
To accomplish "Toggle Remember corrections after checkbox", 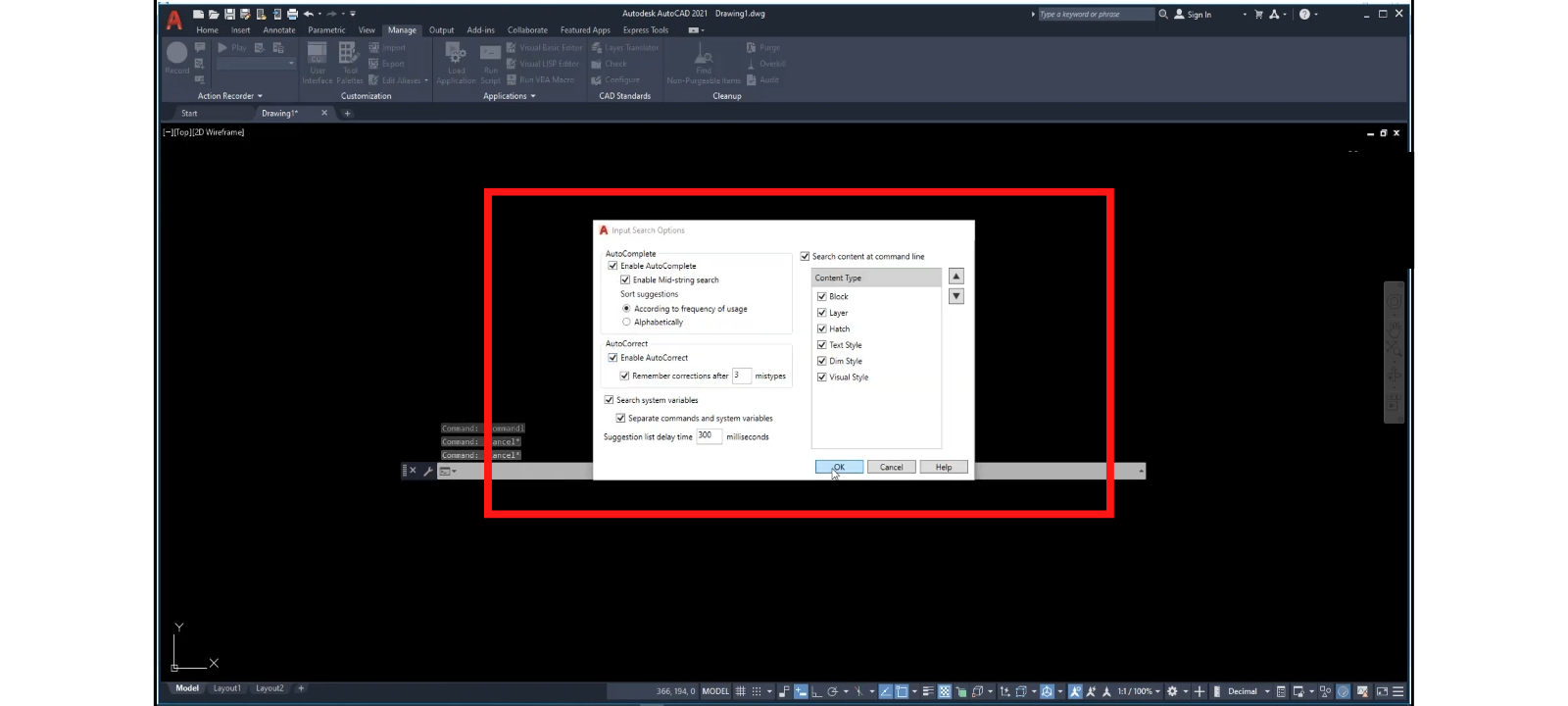I will (624, 376).
